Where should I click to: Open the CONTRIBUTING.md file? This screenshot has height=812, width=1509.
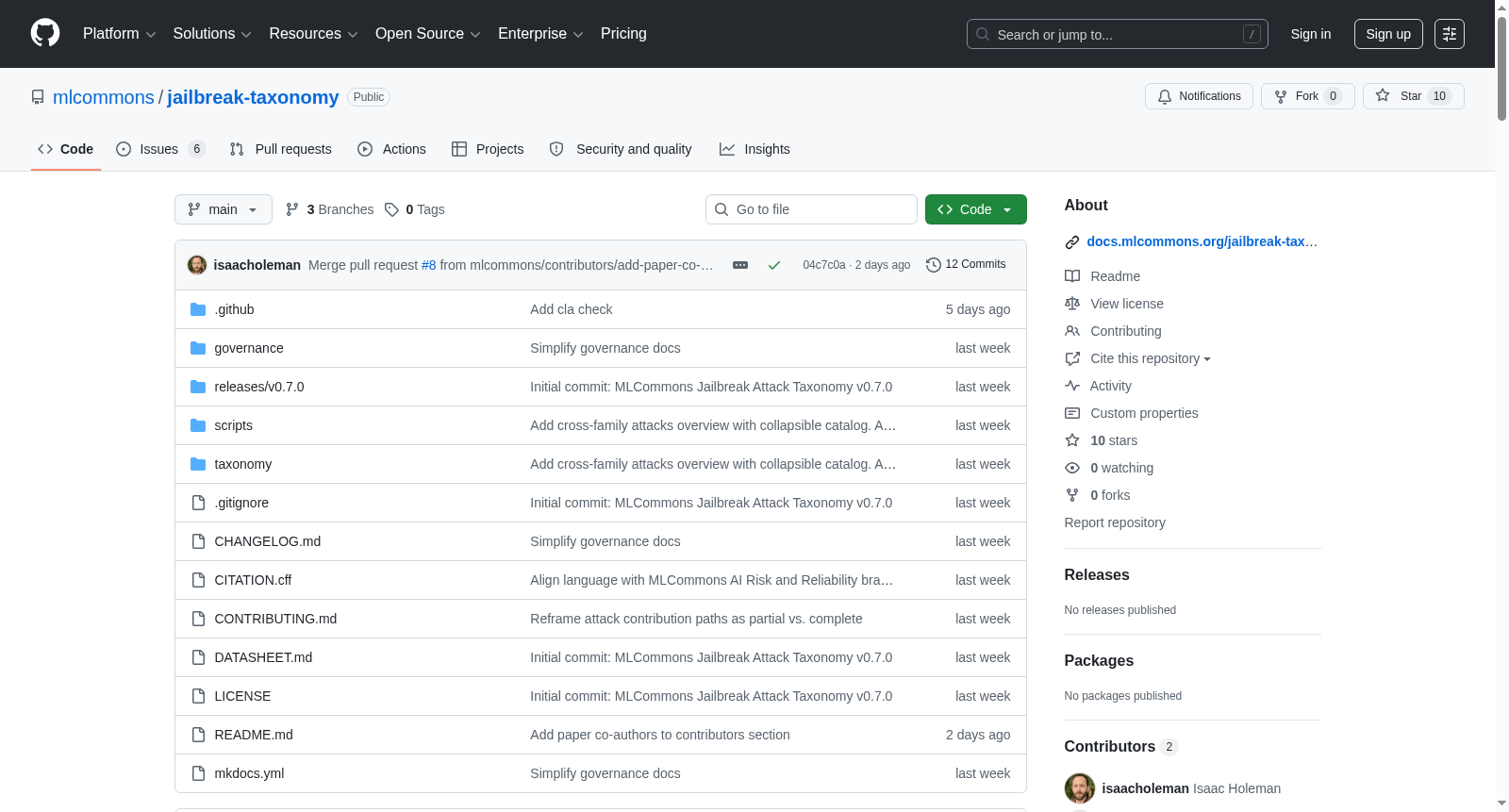click(275, 619)
